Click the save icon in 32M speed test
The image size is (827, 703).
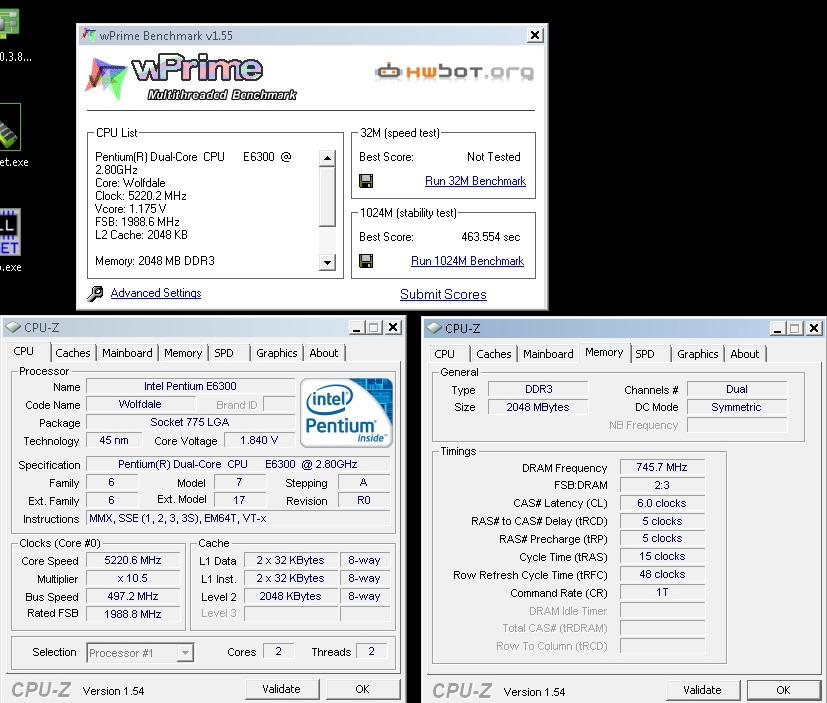point(366,181)
